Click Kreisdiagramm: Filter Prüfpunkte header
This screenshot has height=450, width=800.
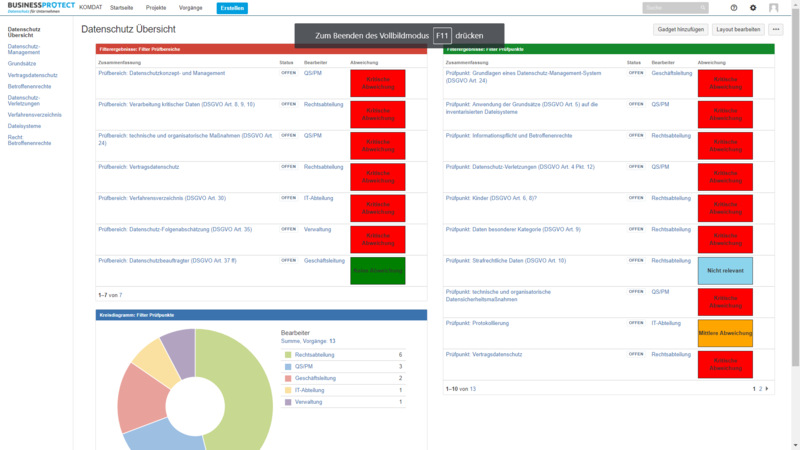(x=261, y=315)
